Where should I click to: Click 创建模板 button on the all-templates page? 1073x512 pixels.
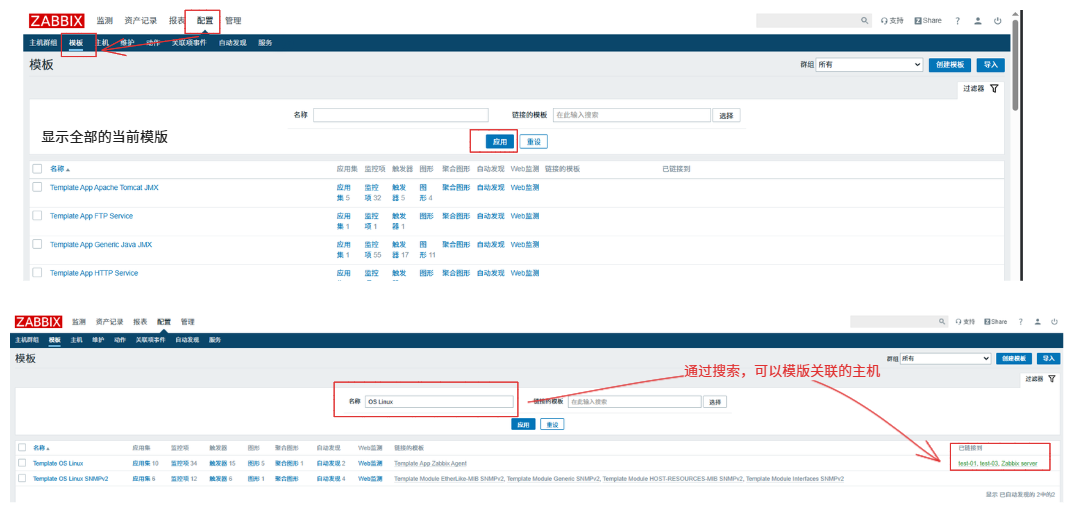pos(950,64)
